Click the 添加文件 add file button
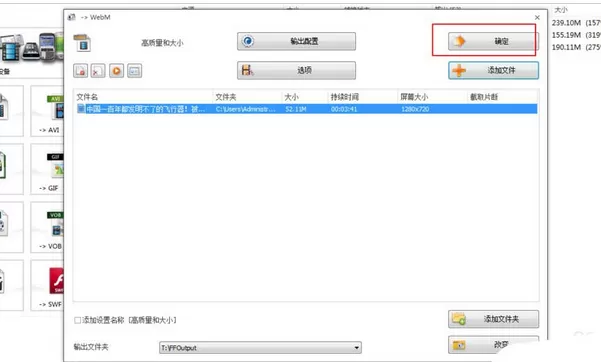The width and height of the screenshot is (601, 362). [x=493, y=70]
